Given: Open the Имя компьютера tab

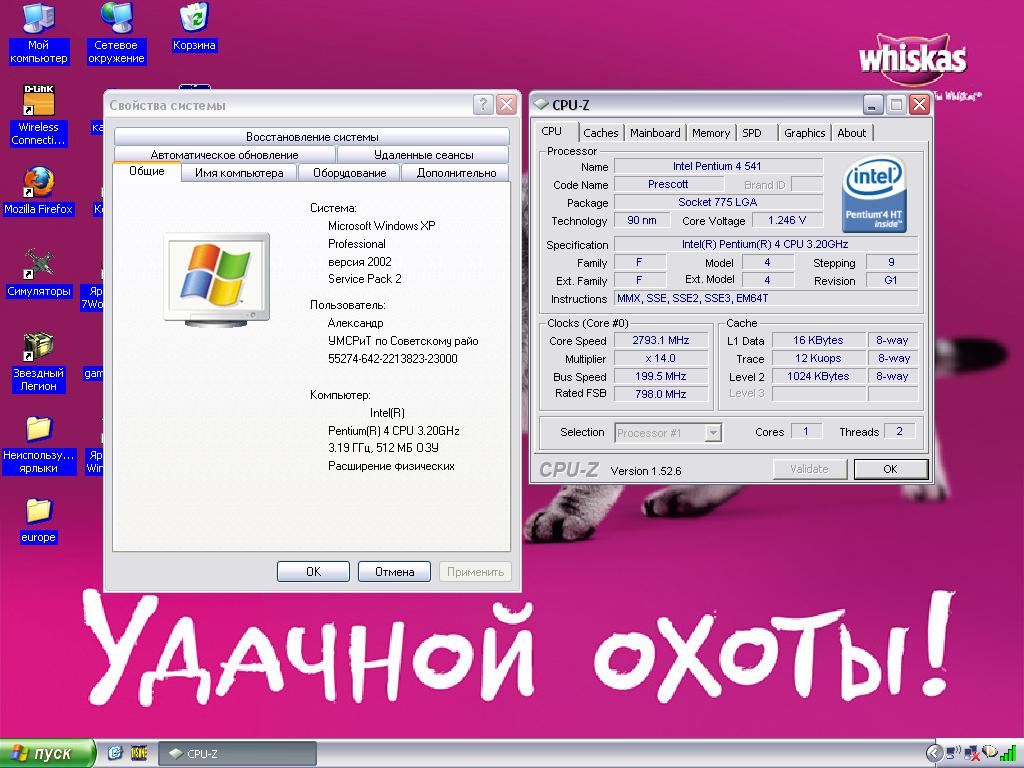Looking at the screenshot, I should [239, 173].
